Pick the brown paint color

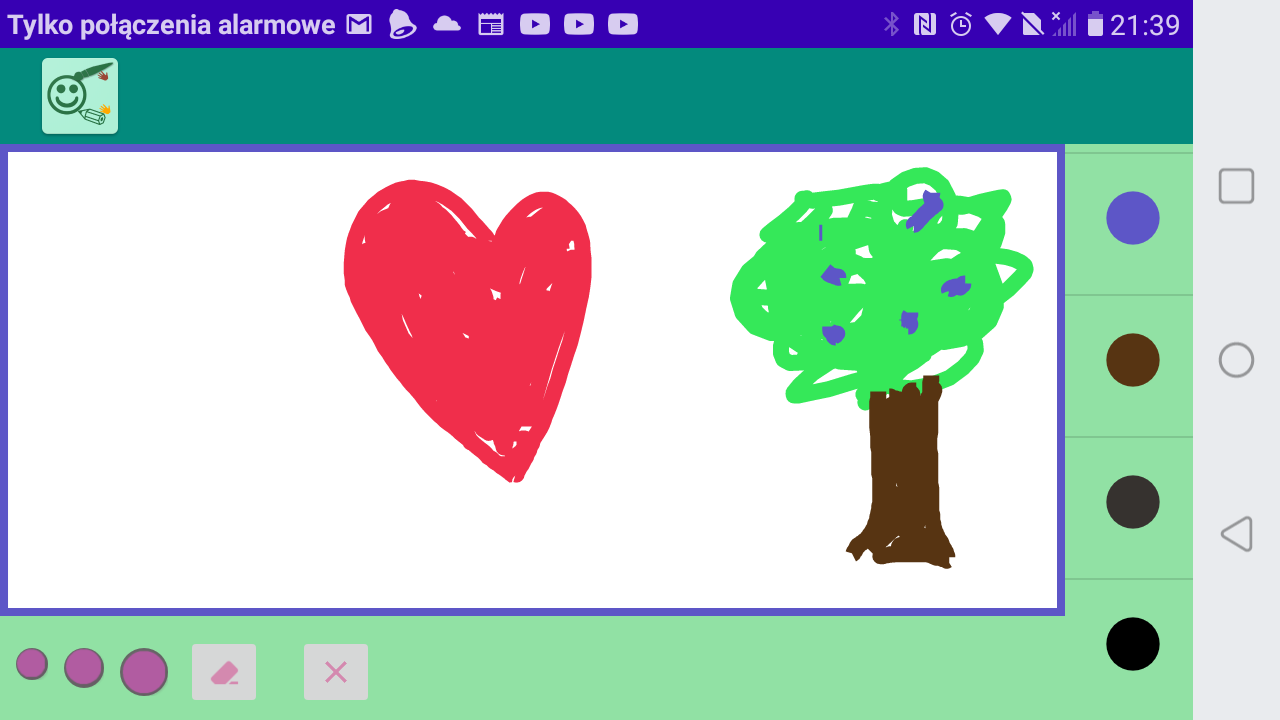[x=1133, y=360]
